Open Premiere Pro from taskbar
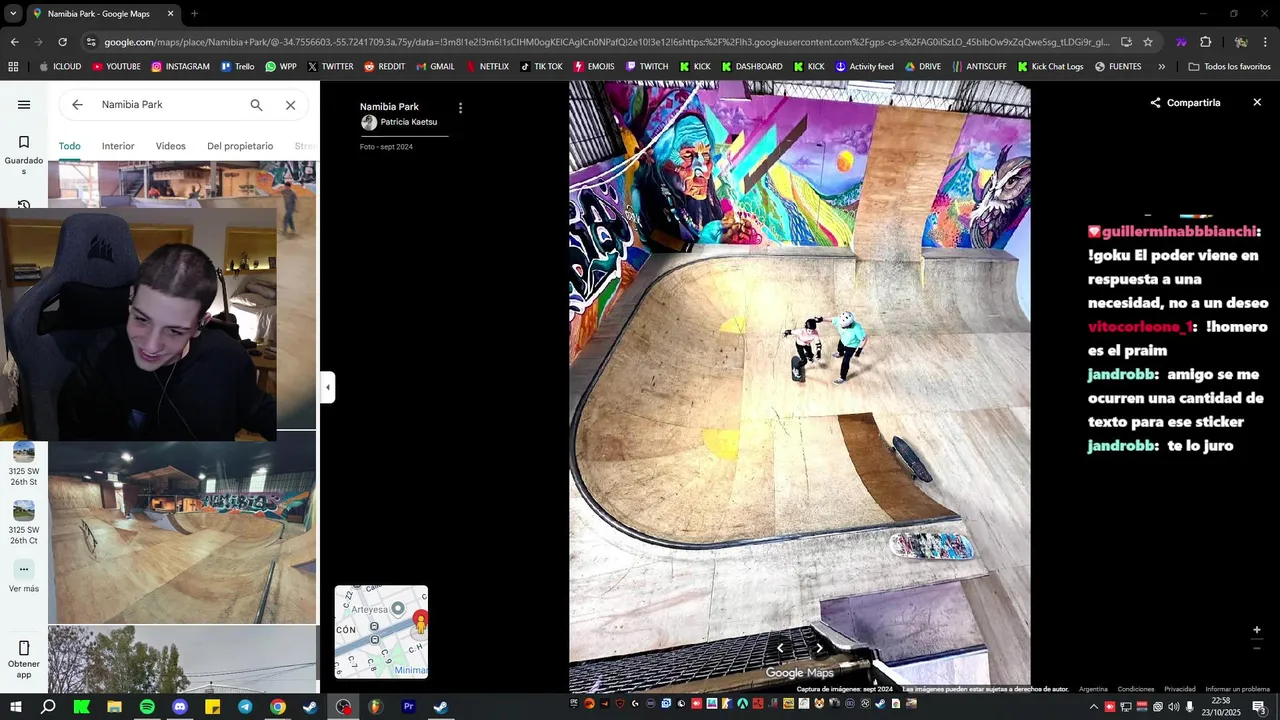Image resolution: width=1280 pixels, height=720 pixels. click(x=408, y=707)
